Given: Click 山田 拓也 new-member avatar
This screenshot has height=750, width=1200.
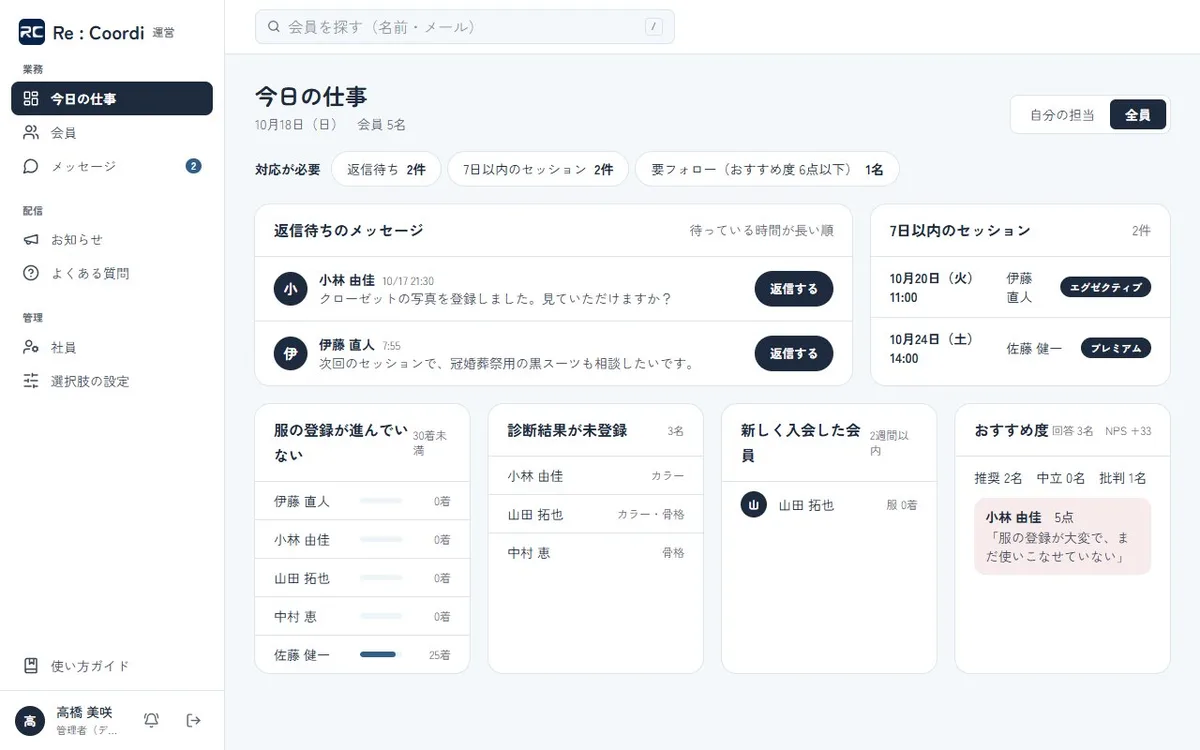Looking at the screenshot, I should 754,505.
